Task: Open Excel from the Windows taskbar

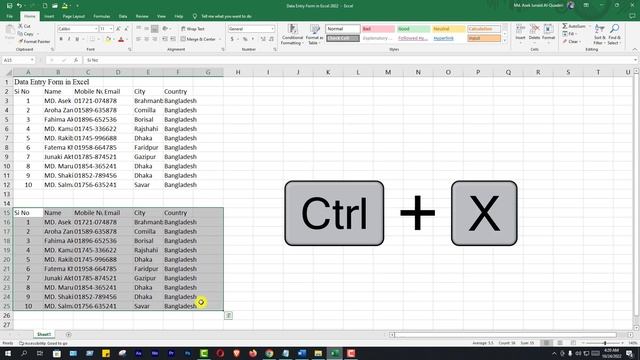Action: click(x=335, y=353)
